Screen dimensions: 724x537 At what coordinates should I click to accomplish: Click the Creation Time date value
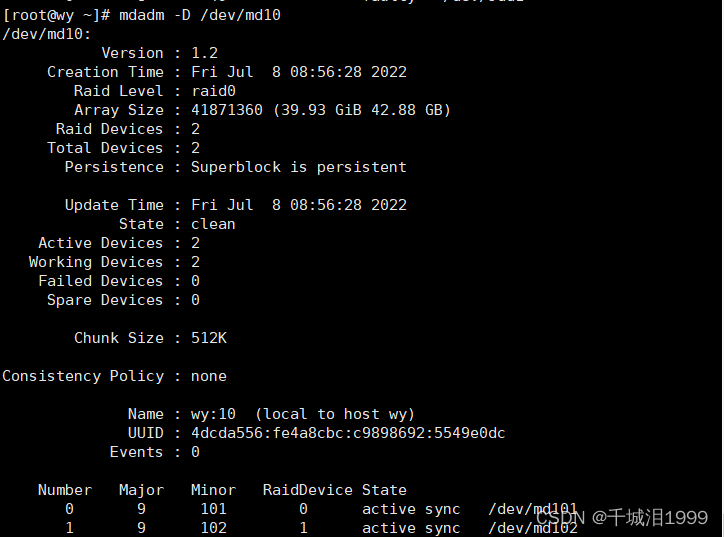tap(298, 72)
